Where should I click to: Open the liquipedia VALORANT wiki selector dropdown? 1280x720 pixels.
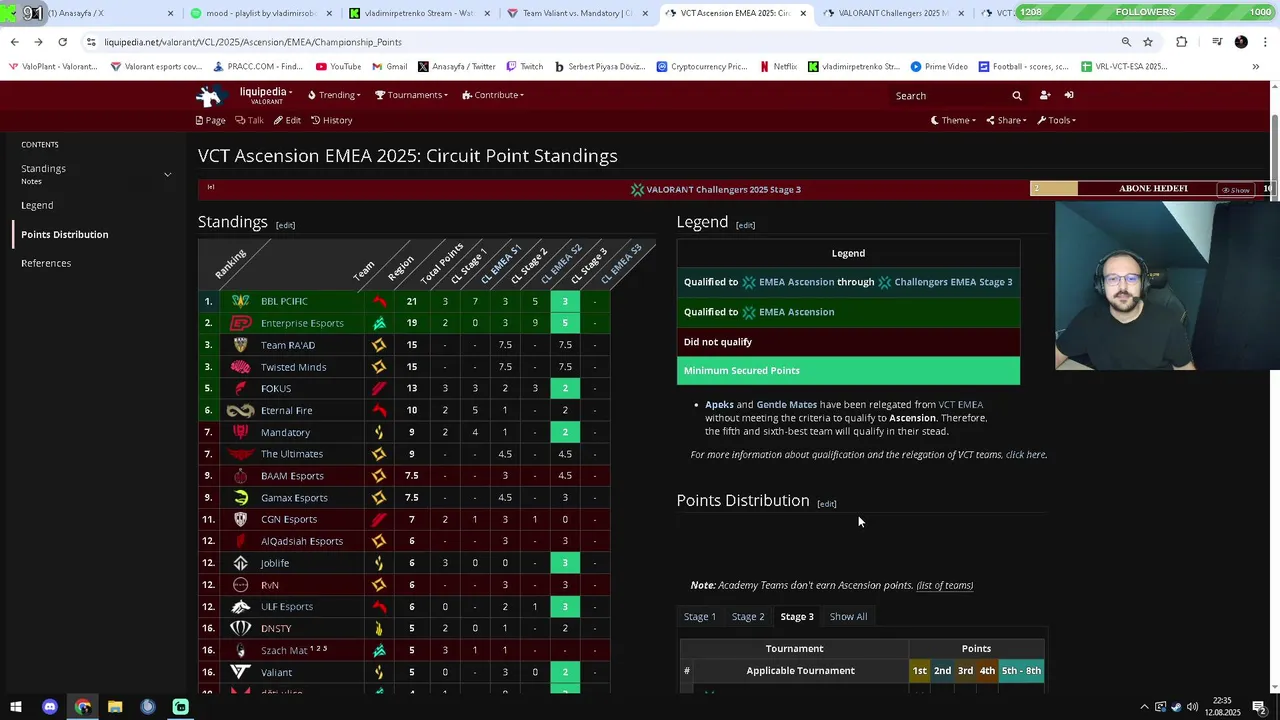click(266, 95)
